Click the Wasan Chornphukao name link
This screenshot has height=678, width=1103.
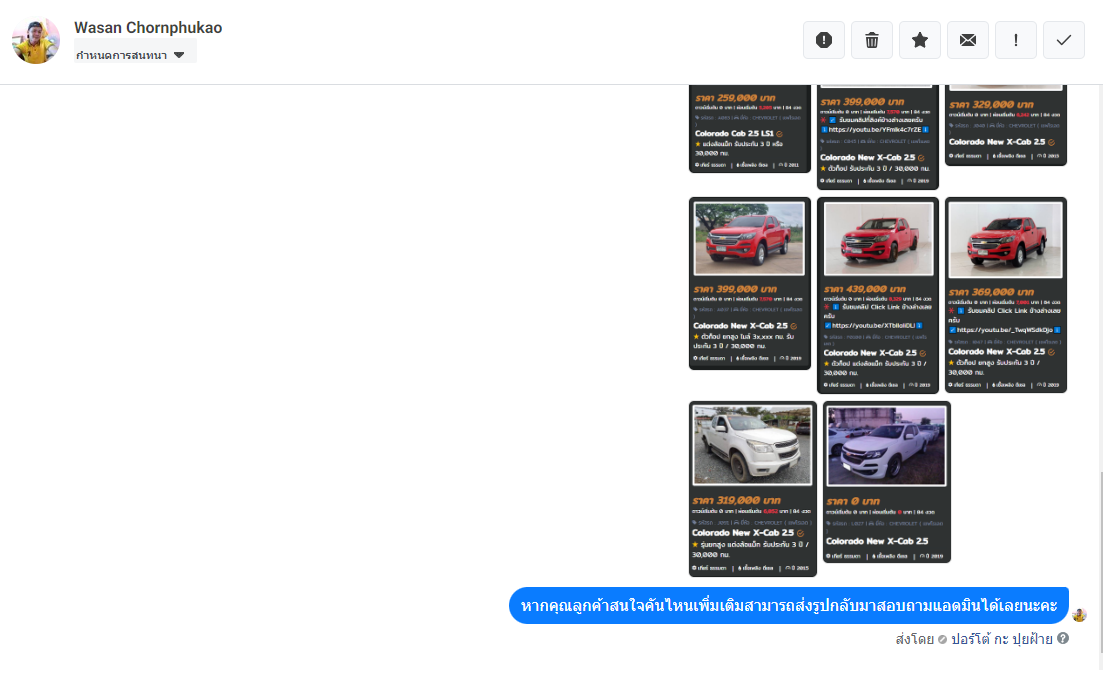click(x=148, y=28)
